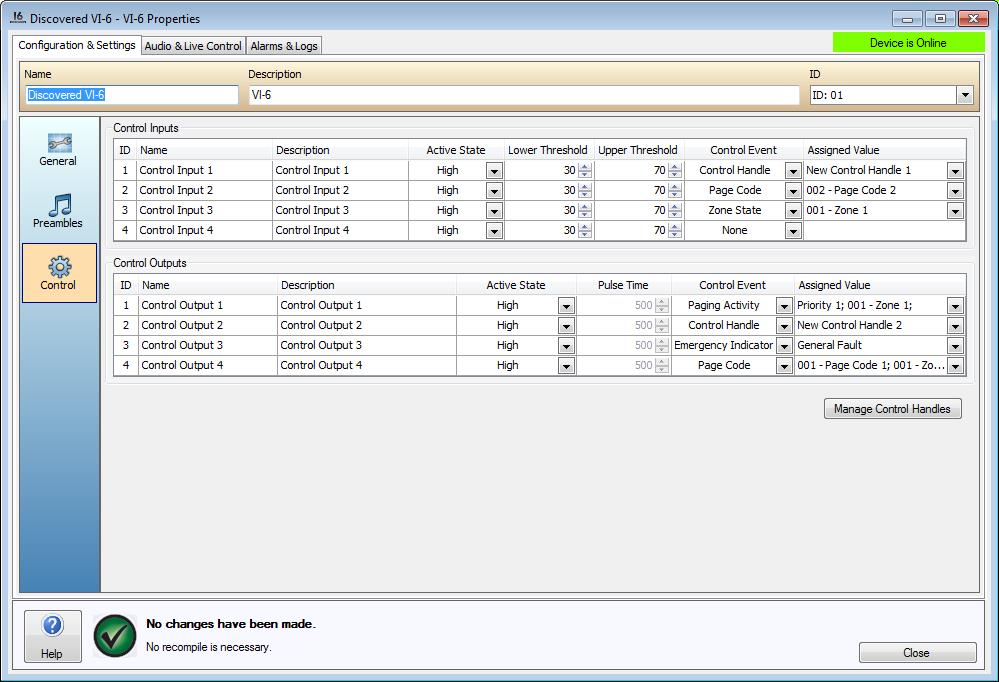Click the 'Zone State' control event
The width and height of the screenshot is (999, 682).
coord(735,210)
